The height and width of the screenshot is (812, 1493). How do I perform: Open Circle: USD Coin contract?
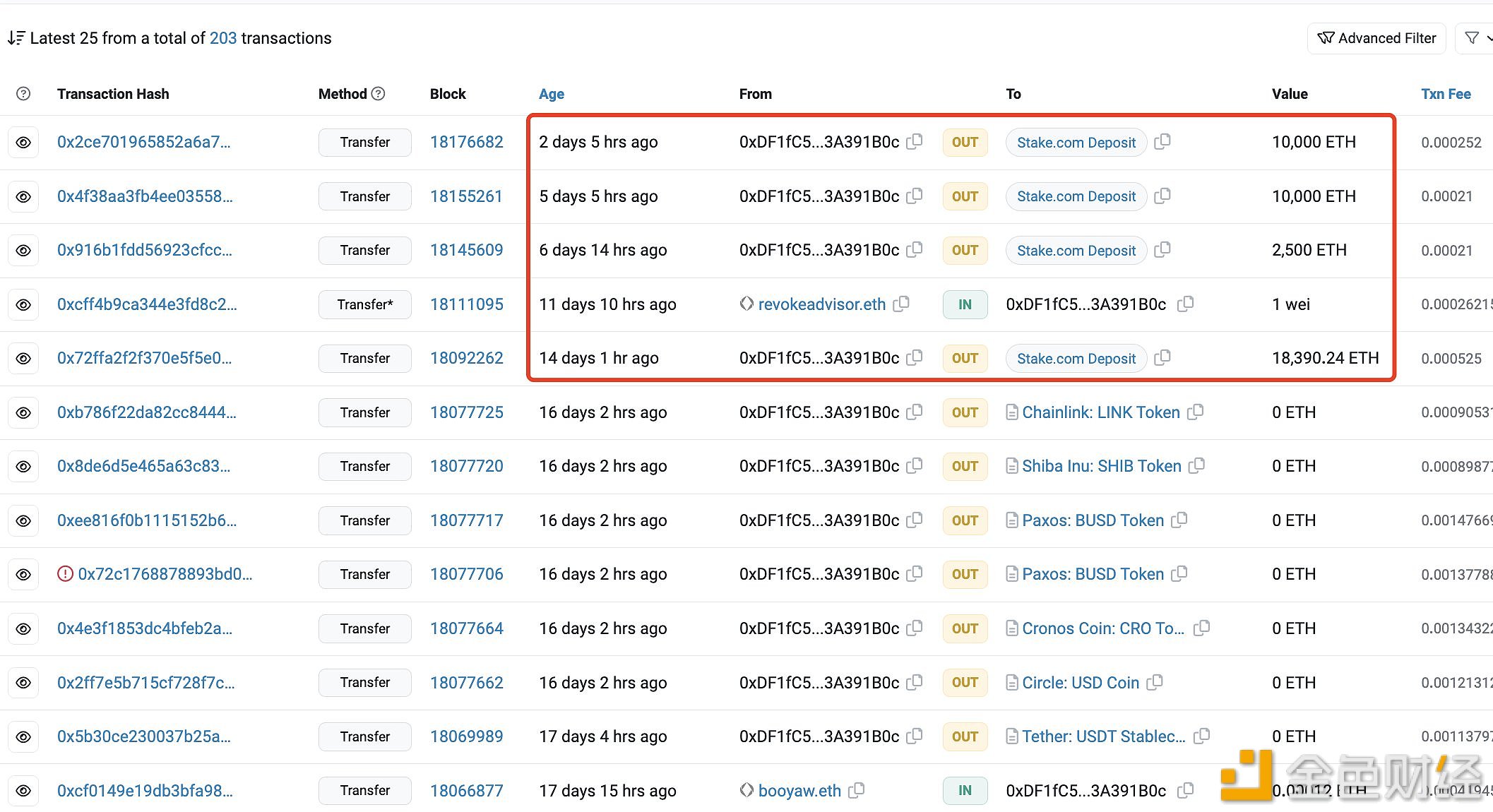click(1081, 683)
